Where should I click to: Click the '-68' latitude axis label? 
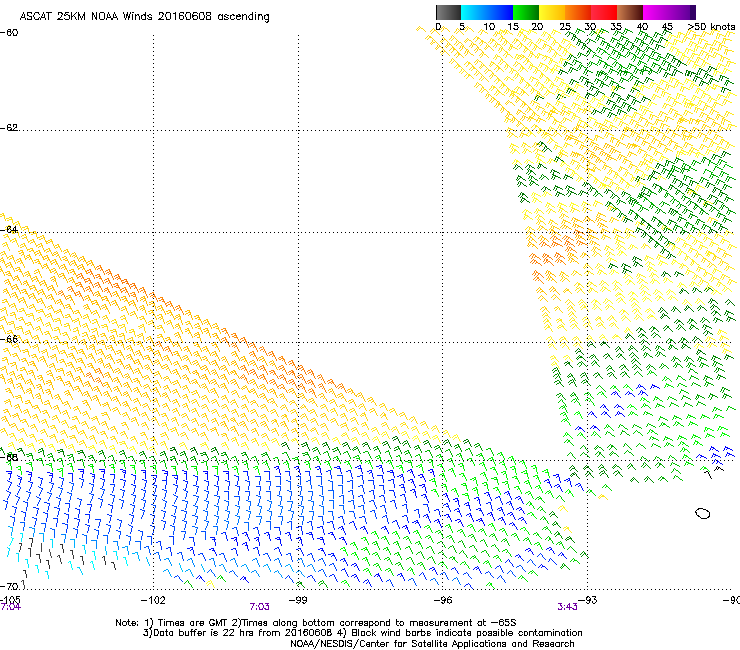click(9, 457)
